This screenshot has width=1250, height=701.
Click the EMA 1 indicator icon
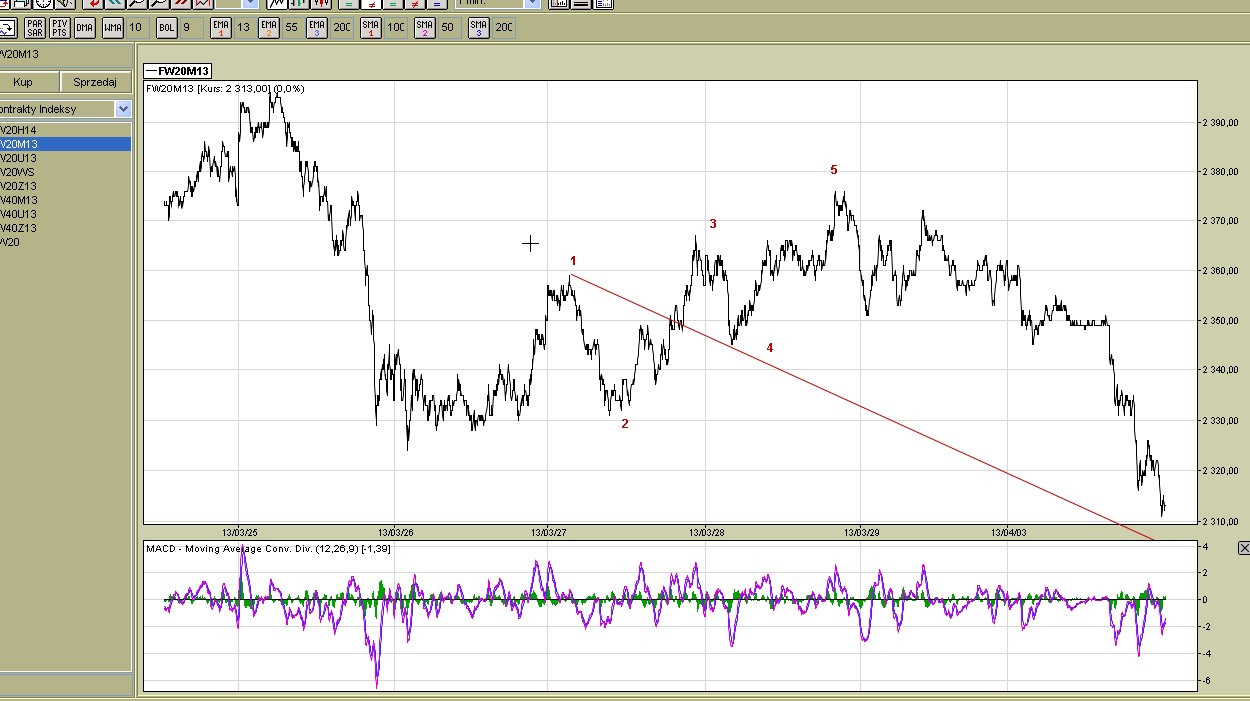click(x=220, y=28)
